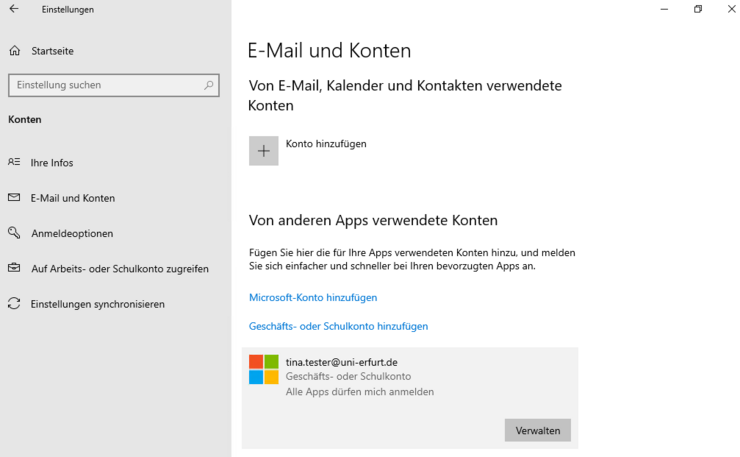The image size is (740, 457).
Task: Open the Microsoft-Konto hinzufügen link
Action: [x=313, y=298]
